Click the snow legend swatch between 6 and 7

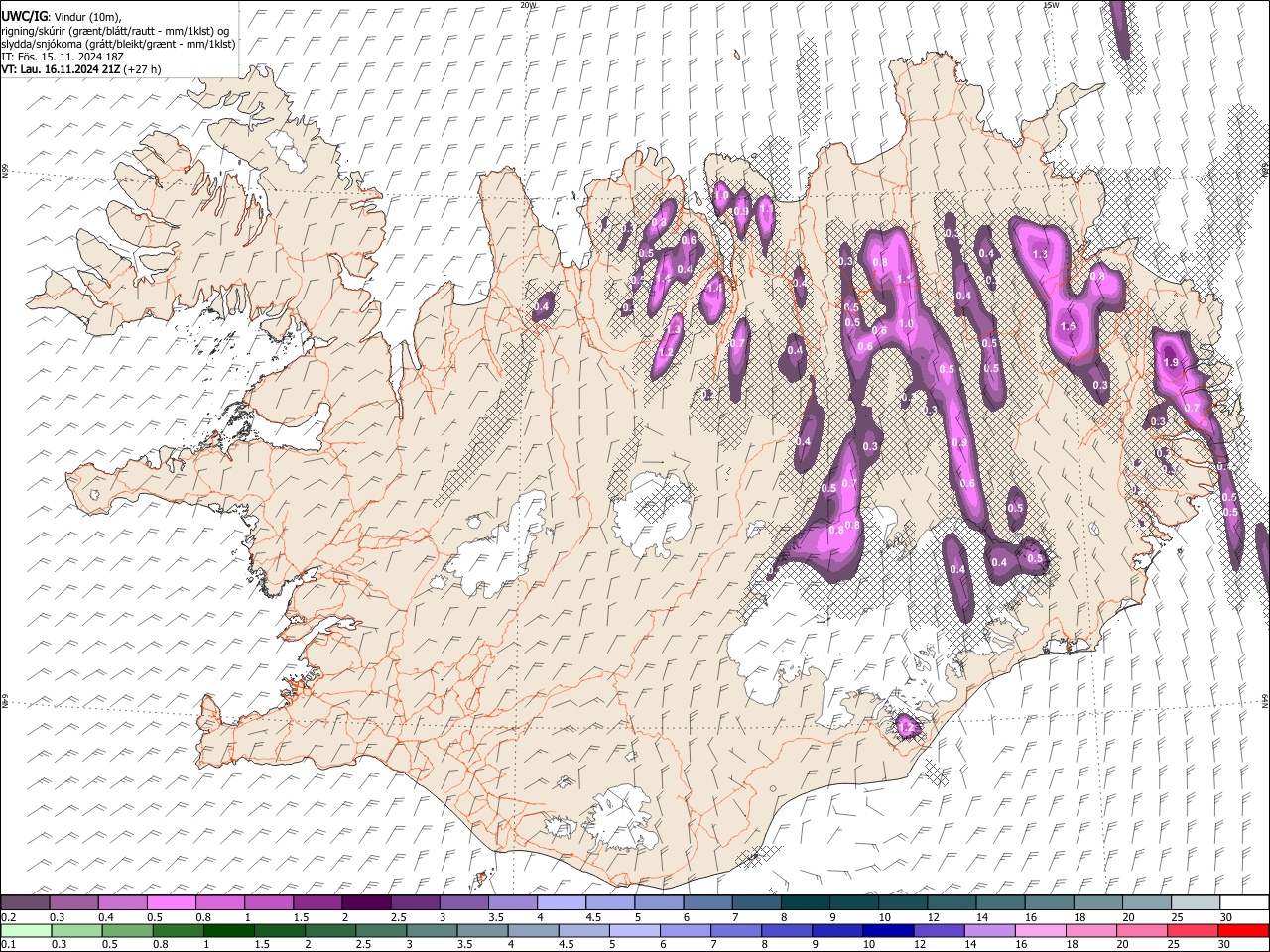707,902
